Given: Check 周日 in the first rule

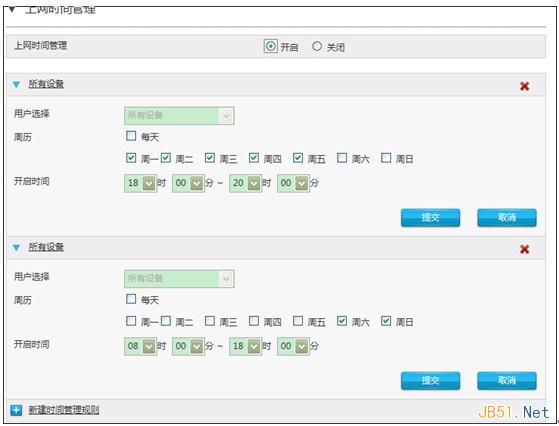Looking at the screenshot, I should 386,158.
